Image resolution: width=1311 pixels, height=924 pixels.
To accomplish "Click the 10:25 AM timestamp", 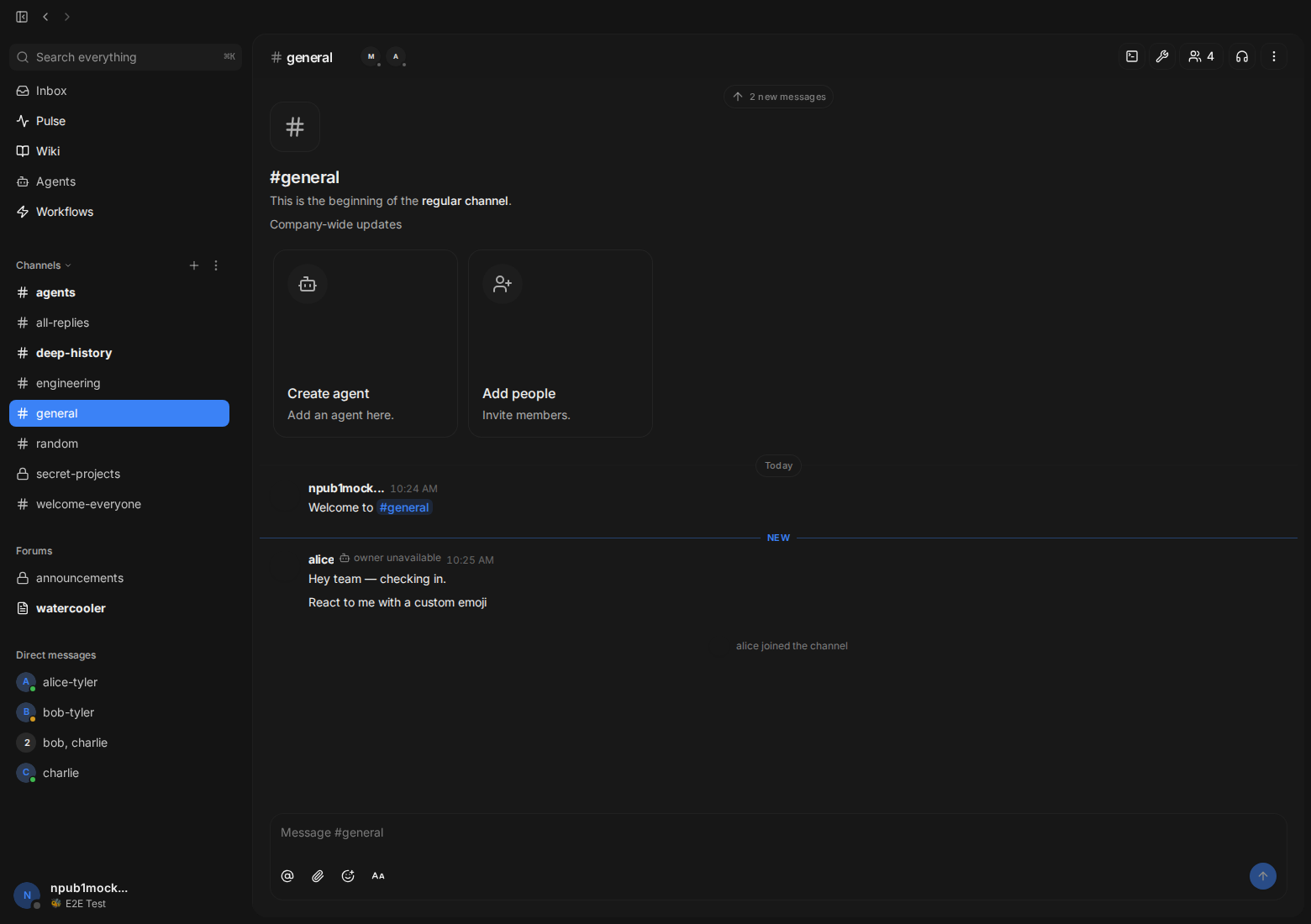I will point(470,560).
